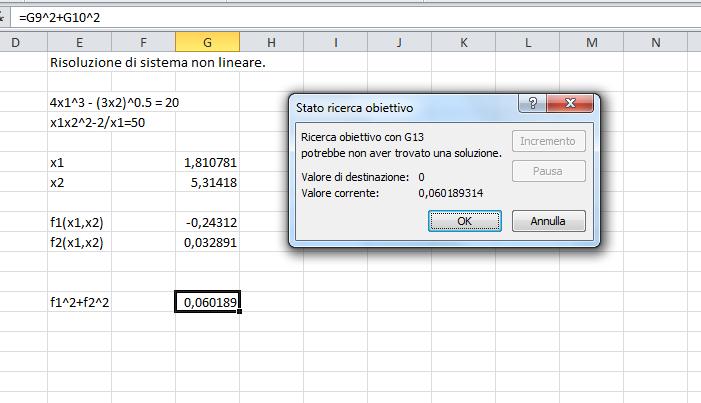Open help with the question mark icon
This screenshot has width=701, height=403.
pyautogui.click(x=532, y=105)
